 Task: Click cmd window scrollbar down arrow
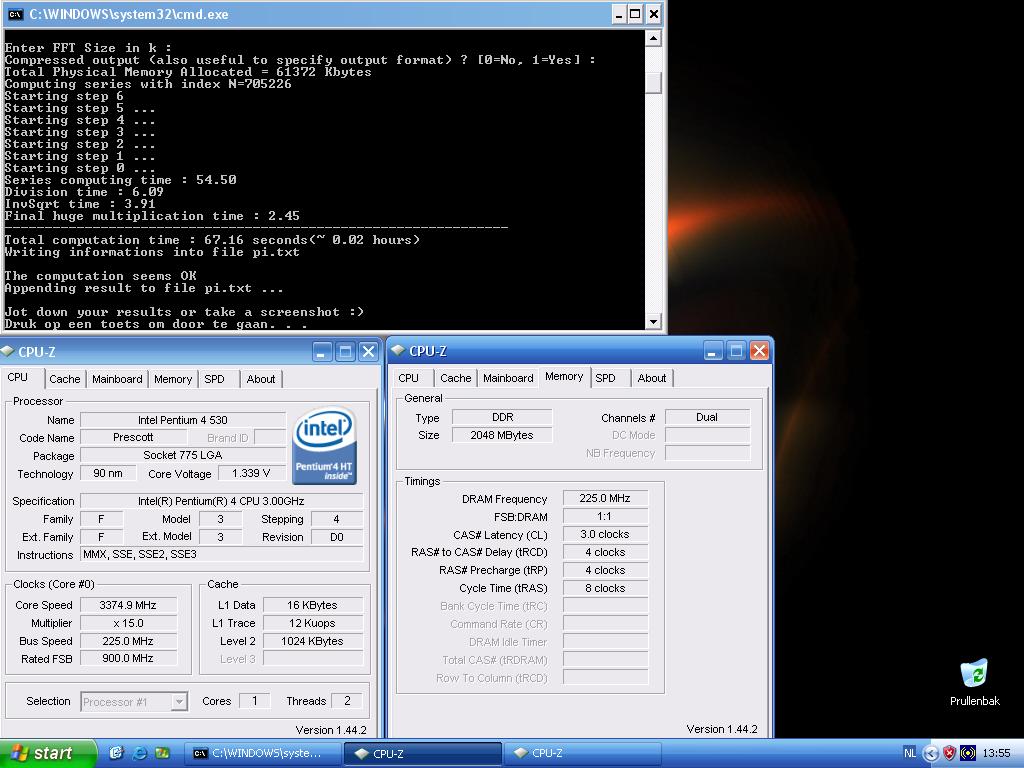point(653,321)
